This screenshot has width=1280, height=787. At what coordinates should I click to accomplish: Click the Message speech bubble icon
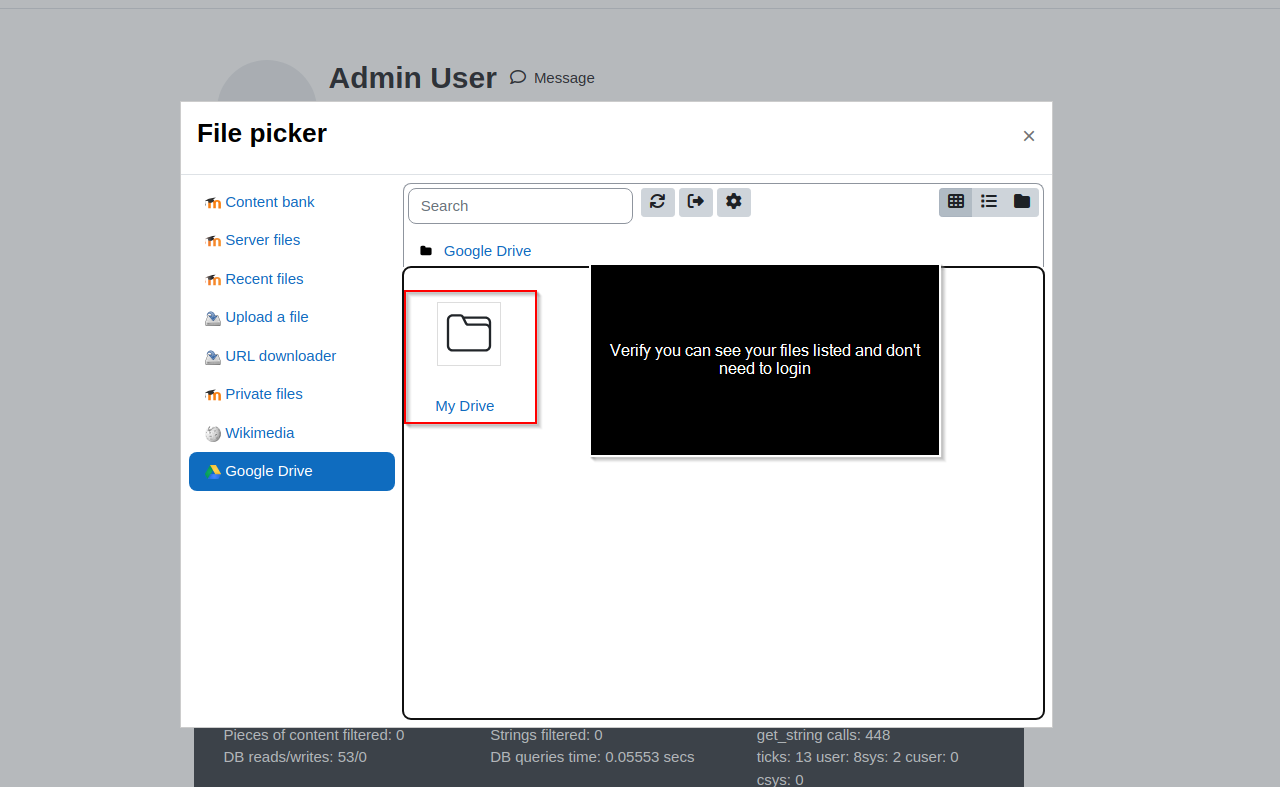(x=518, y=77)
